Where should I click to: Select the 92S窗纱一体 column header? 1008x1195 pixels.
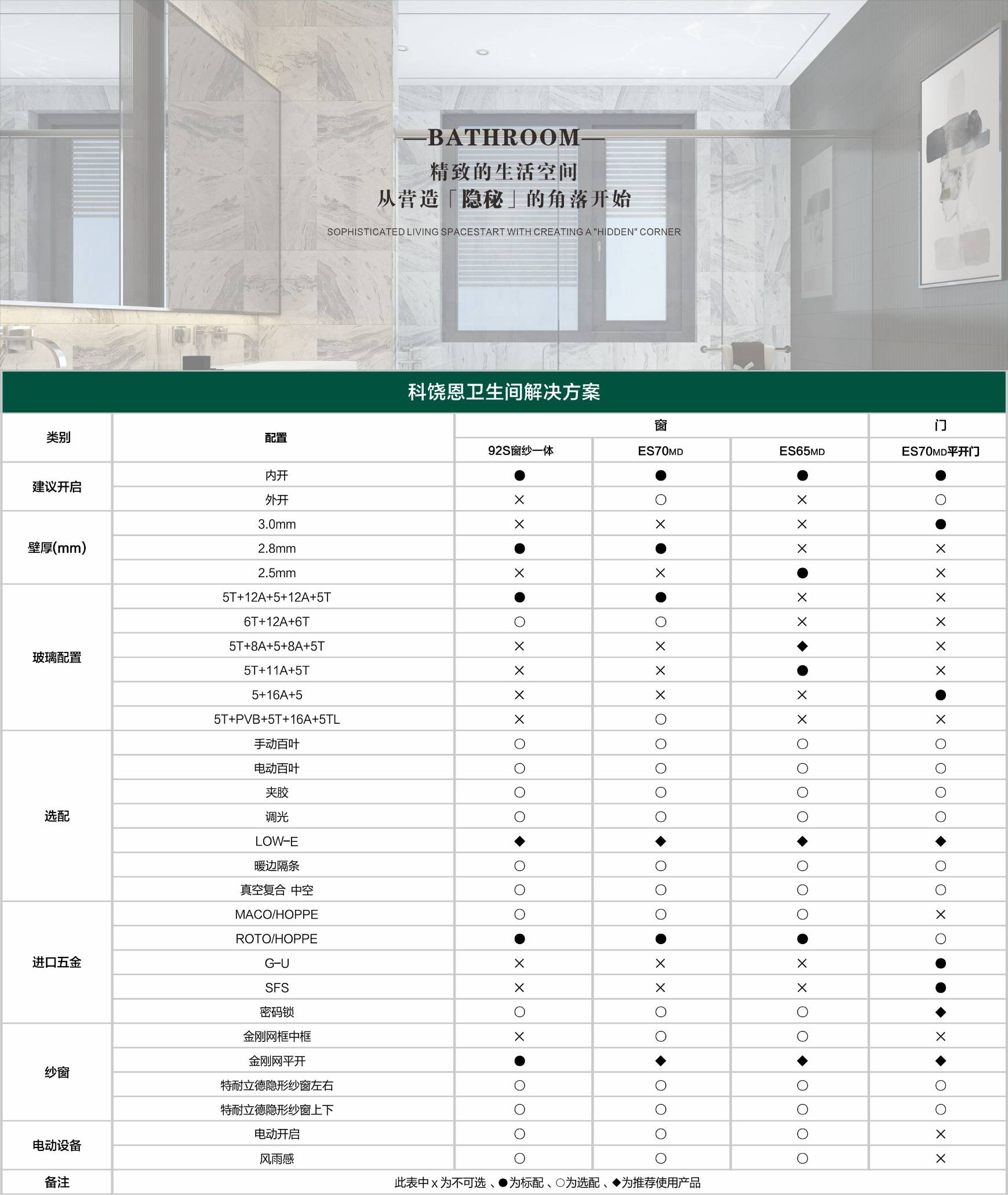pos(521,451)
